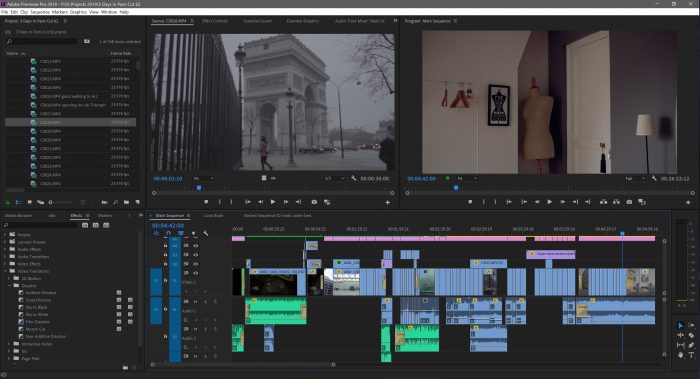Mute the Audio 1 track
The height and width of the screenshot is (379, 700).
196,302
